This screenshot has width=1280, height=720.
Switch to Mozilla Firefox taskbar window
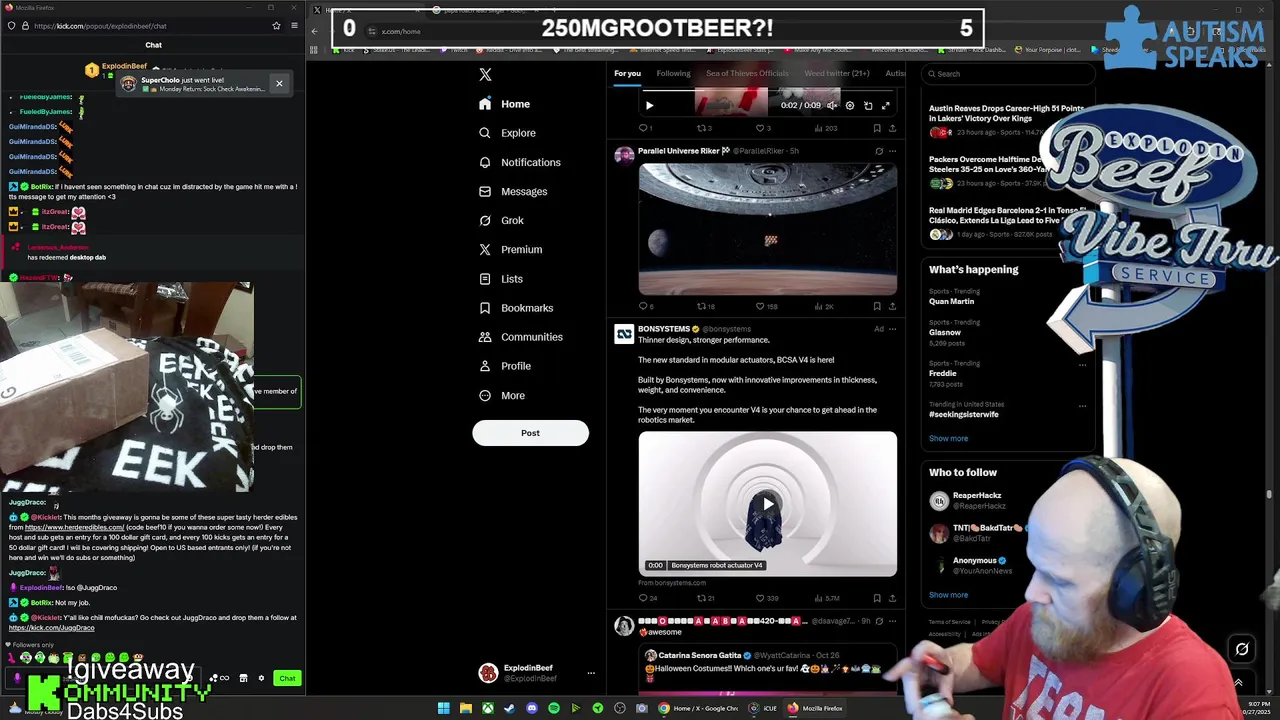[x=816, y=708]
